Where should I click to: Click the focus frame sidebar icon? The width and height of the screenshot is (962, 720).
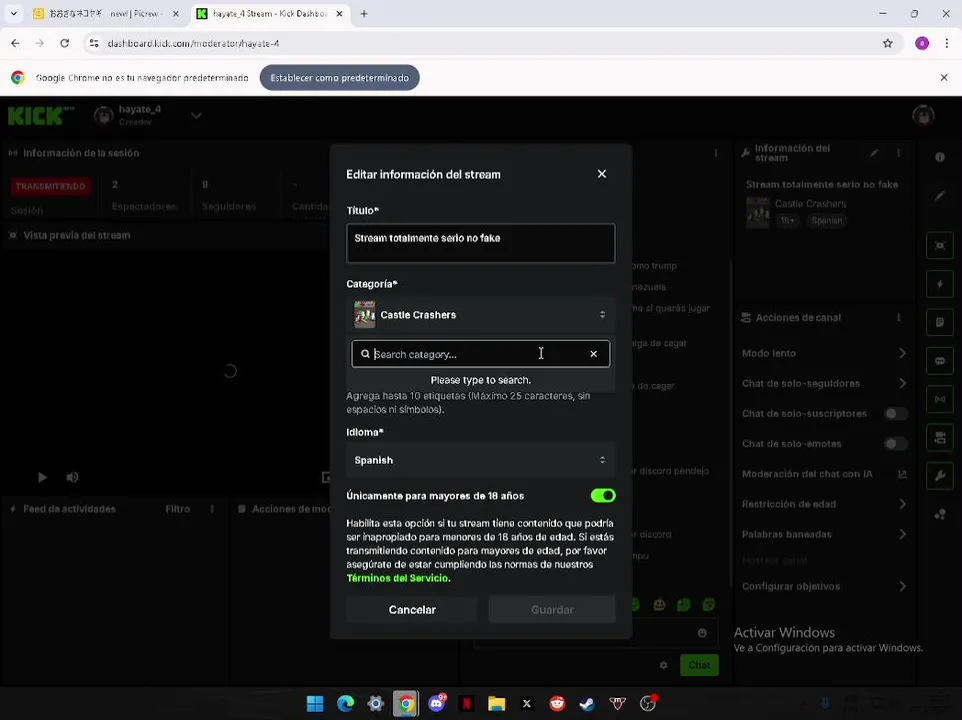(939, 246)
